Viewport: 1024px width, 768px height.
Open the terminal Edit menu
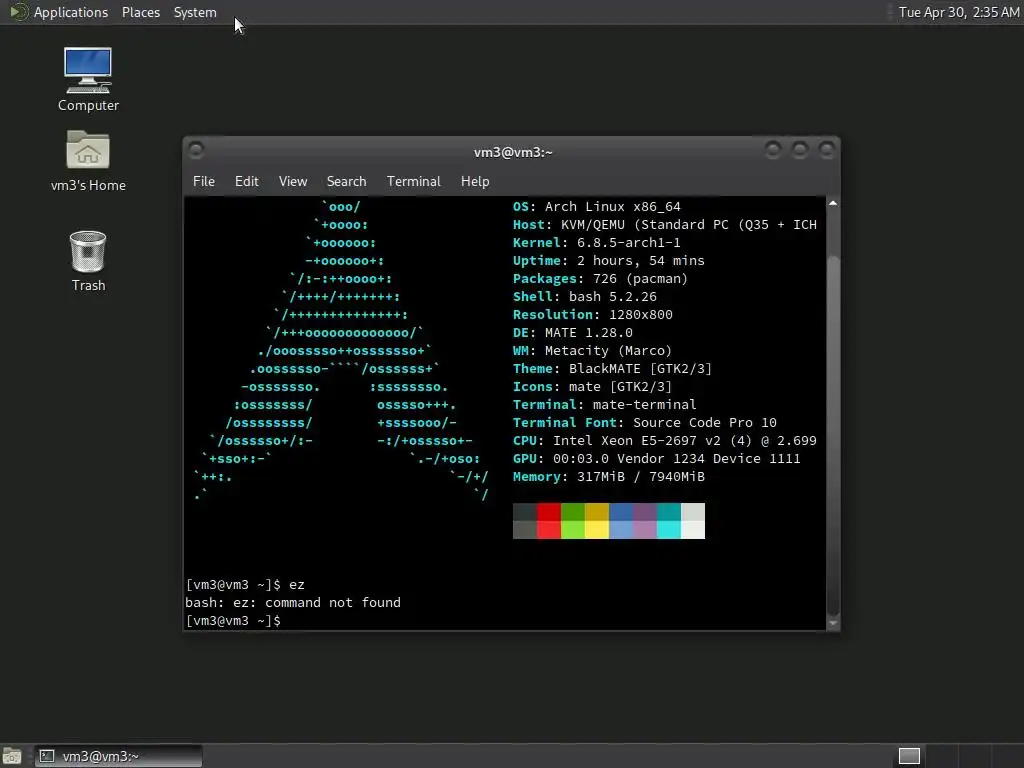tap(247, 181)
